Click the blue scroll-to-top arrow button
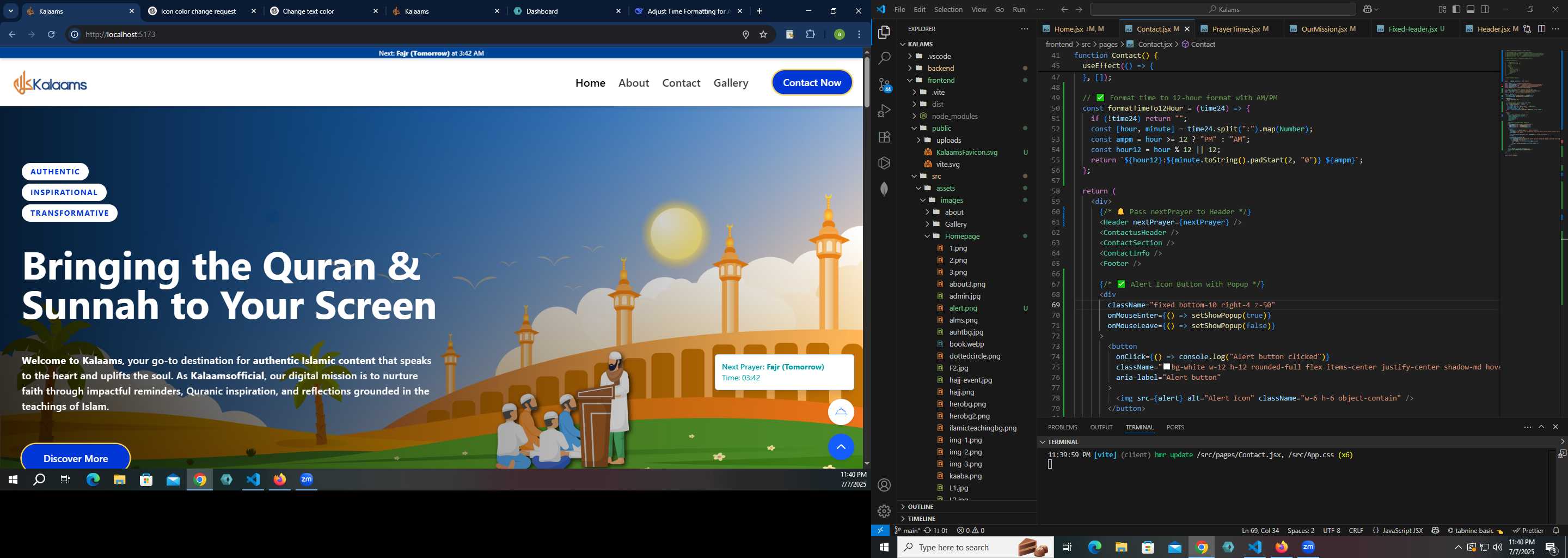Viewport: 1568px width, 558px height. click(841, 446)
